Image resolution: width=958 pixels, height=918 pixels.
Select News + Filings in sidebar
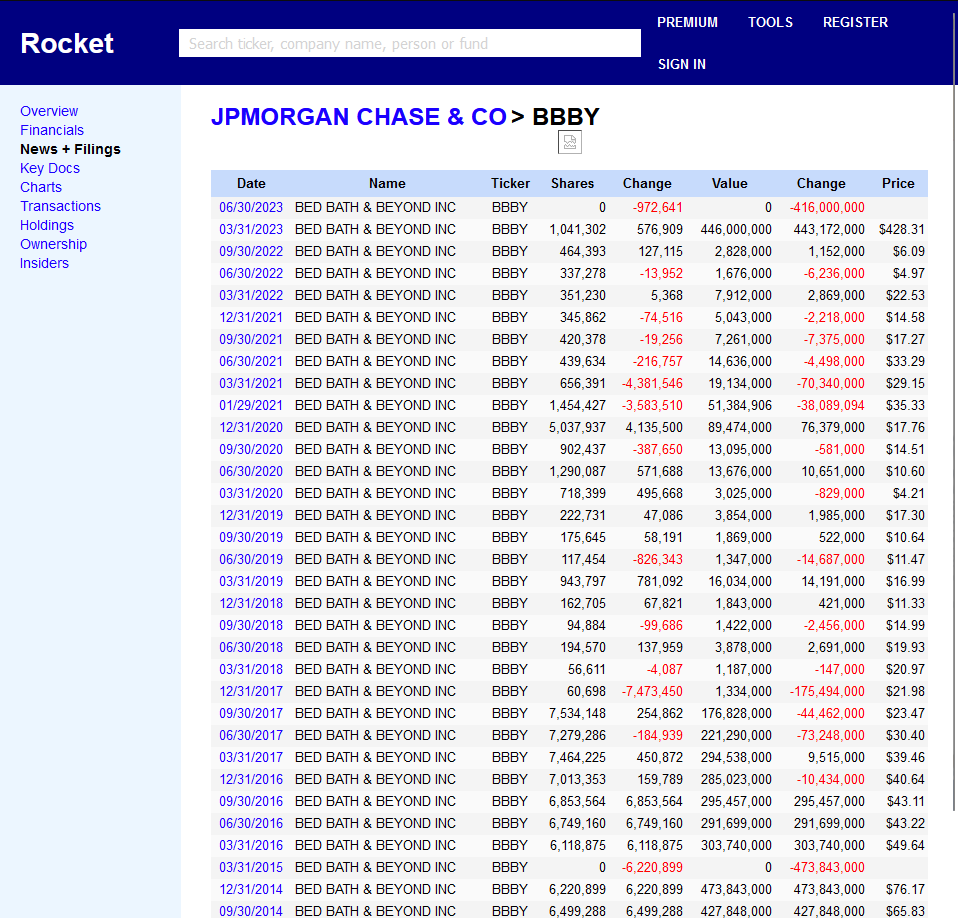[70, 149]
